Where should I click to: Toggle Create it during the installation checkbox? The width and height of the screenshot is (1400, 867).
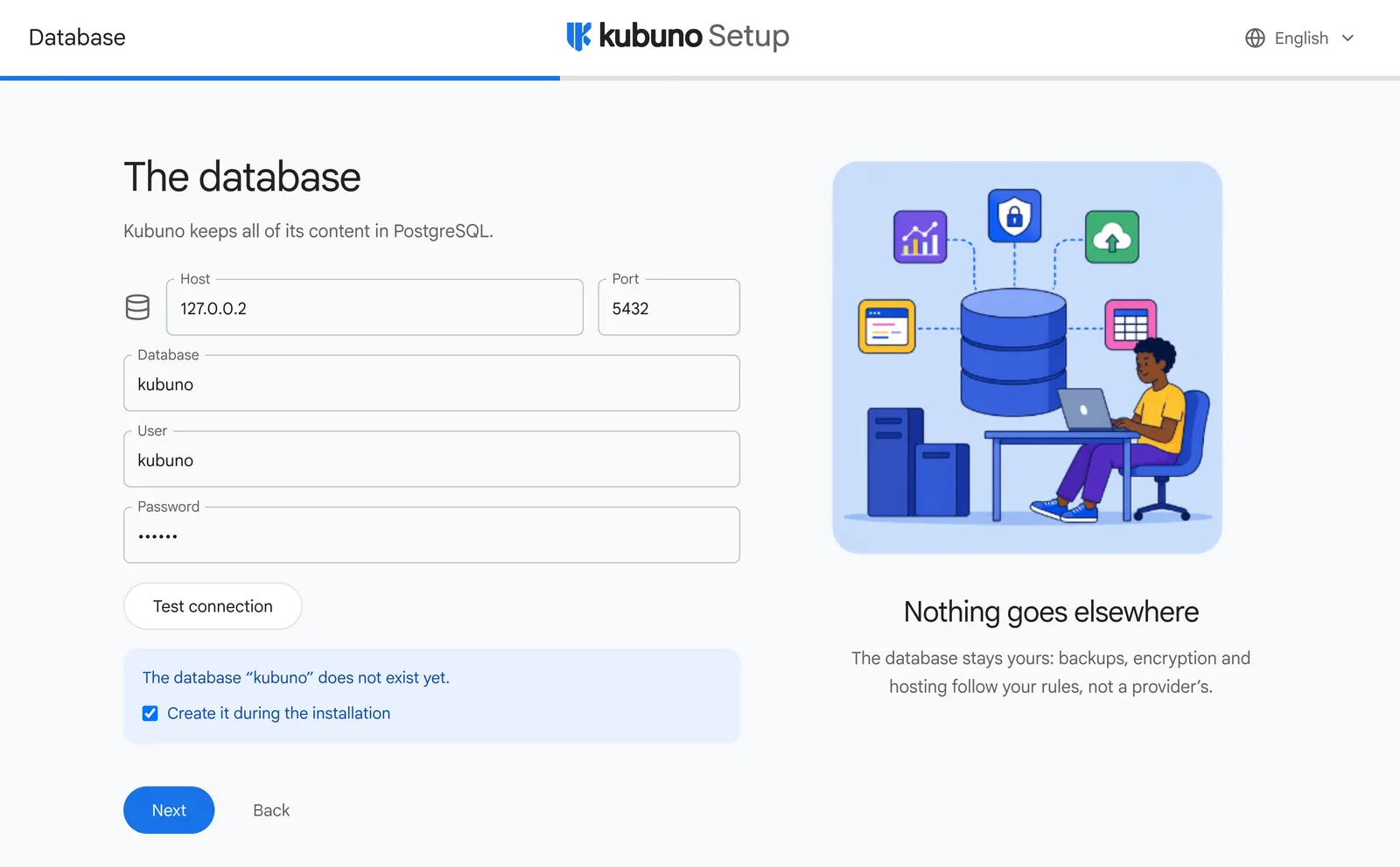coord(150,713)
